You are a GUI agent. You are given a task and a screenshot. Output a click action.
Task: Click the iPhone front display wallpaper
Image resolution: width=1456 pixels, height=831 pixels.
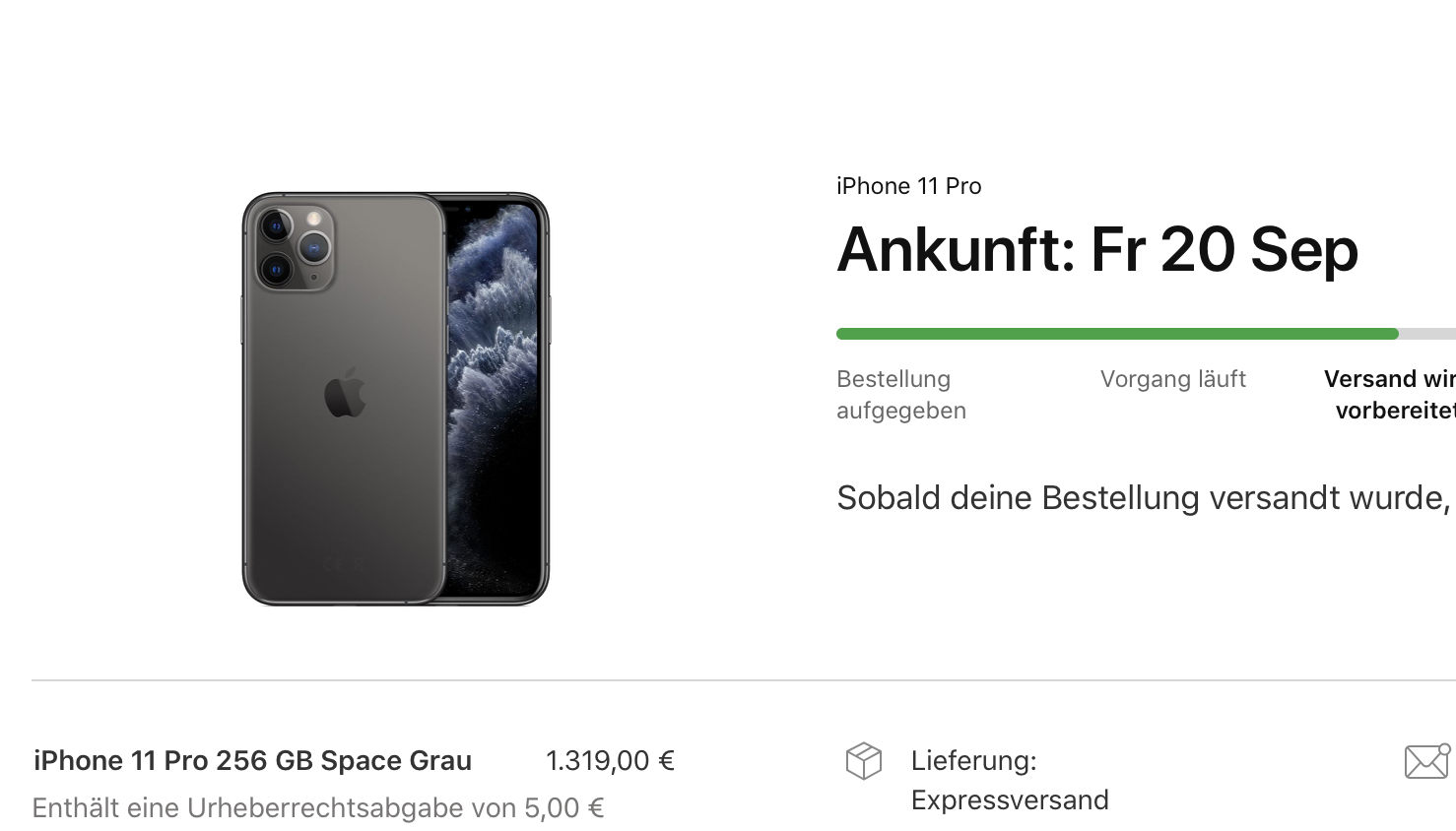[x=493, y=399]
